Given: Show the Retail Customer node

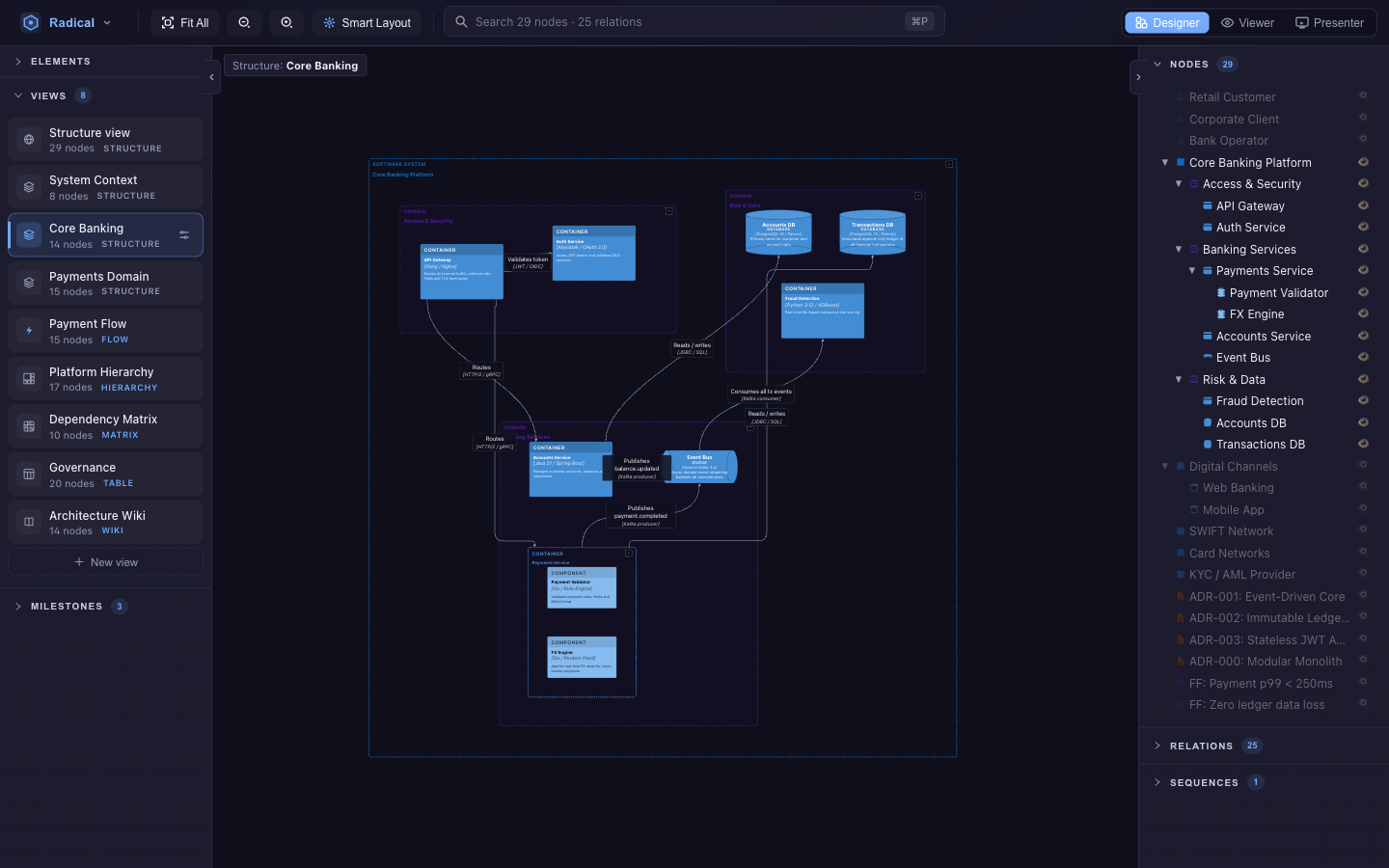Looking at the screenshot, I should [1363, 96].
